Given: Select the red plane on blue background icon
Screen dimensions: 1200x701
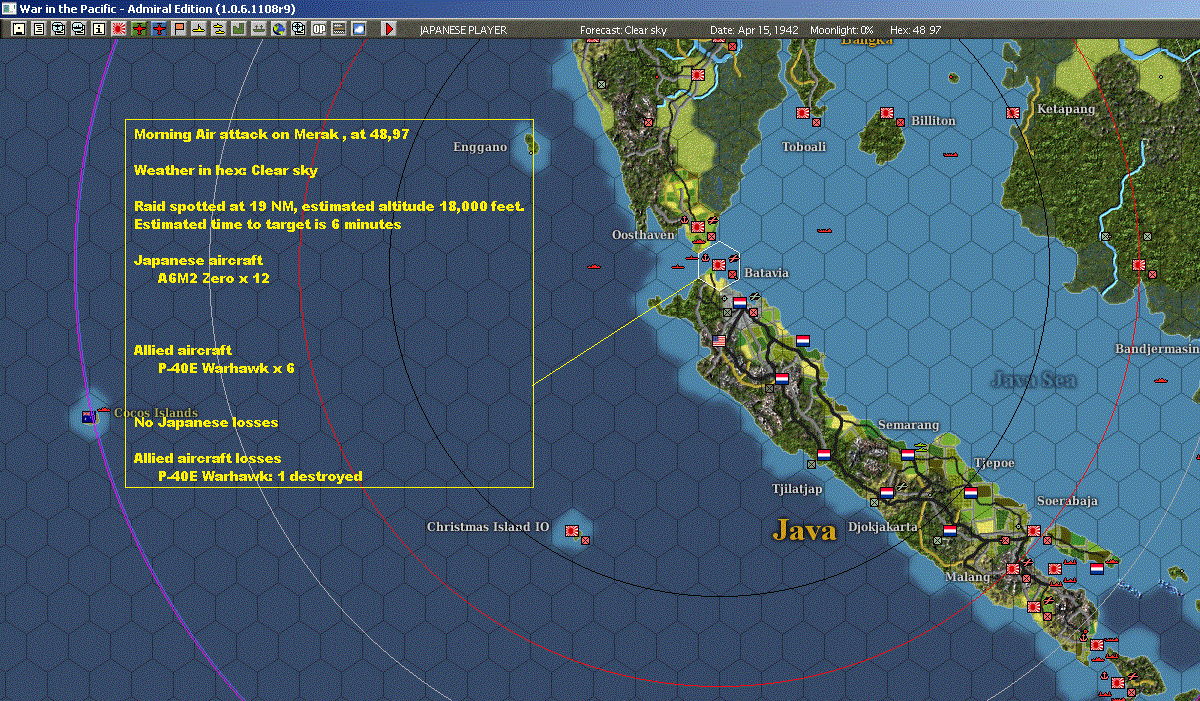Looking at the screenshot, I should (159, 29).
